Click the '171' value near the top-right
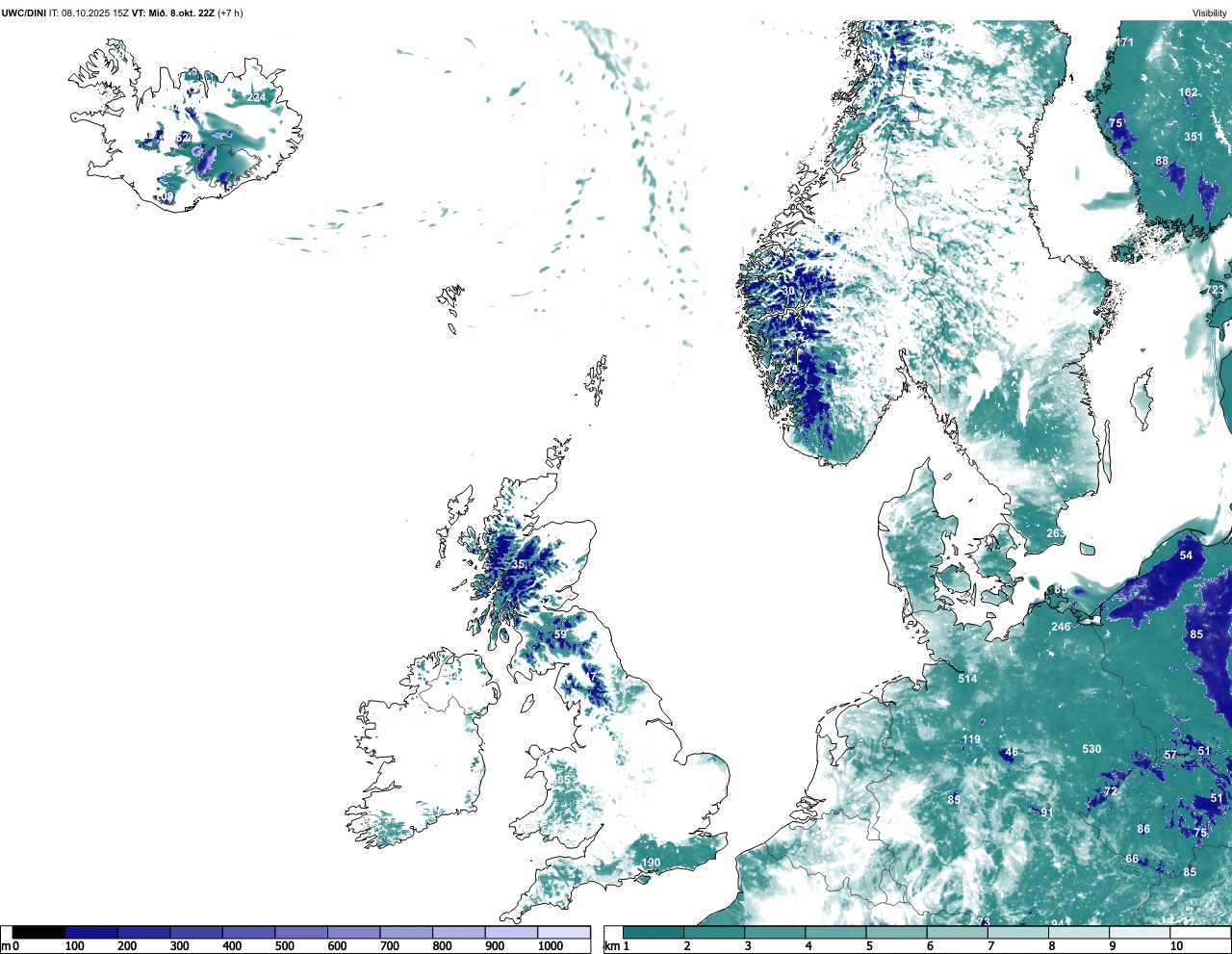Screen dimensions: 1232x954 [x=1124, y=42]
